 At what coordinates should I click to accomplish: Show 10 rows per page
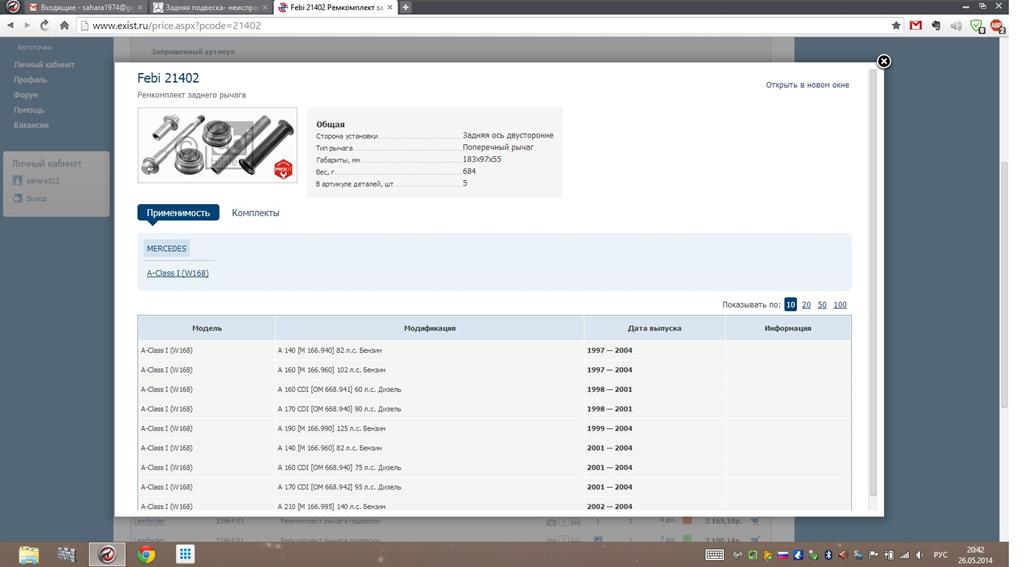(790, 304)
